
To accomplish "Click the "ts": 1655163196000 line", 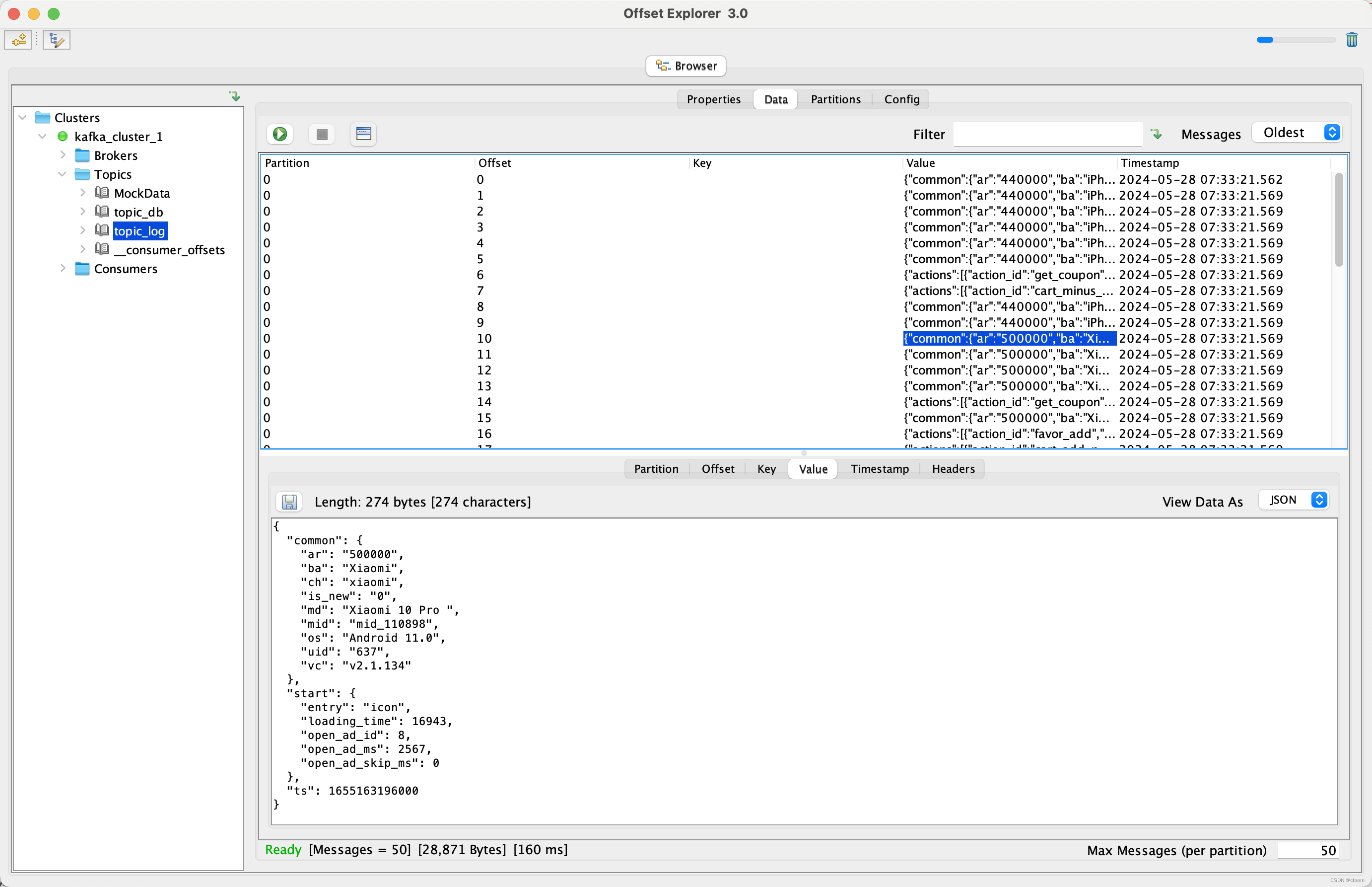I will (352, 791).
